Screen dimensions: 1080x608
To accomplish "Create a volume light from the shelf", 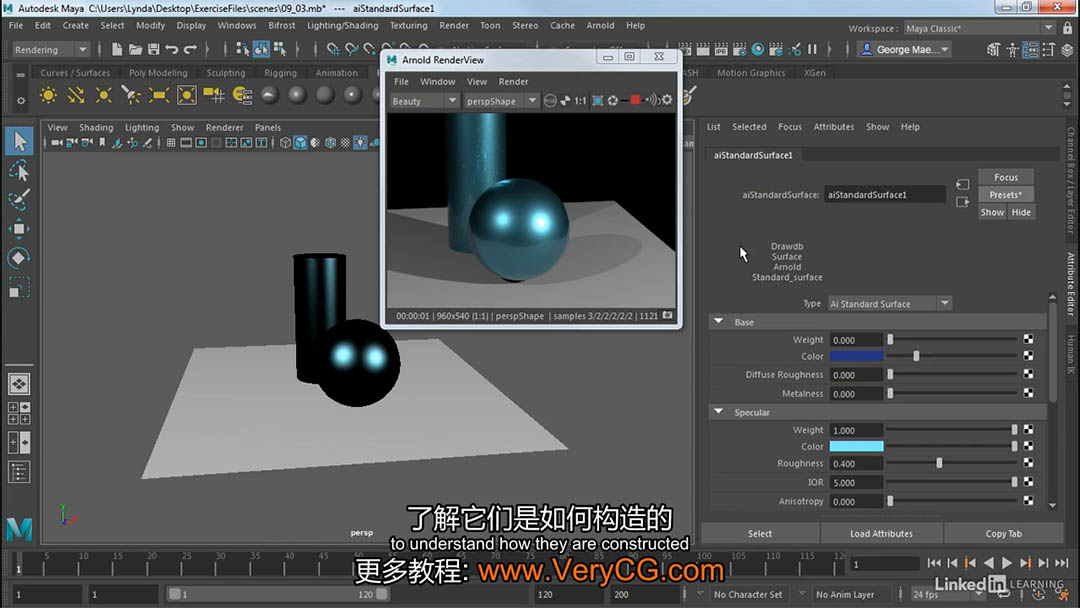I will [186, 95].
